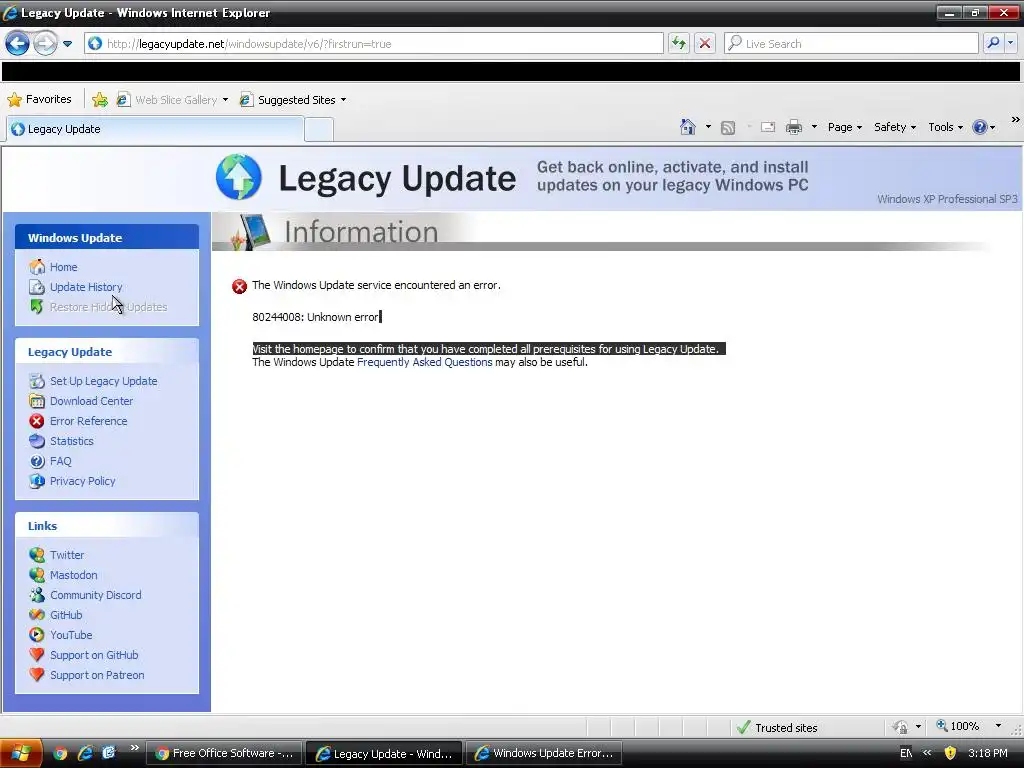Expand the command bar overflow chevron
1024x768 pixels.
tap(1015, 120)
